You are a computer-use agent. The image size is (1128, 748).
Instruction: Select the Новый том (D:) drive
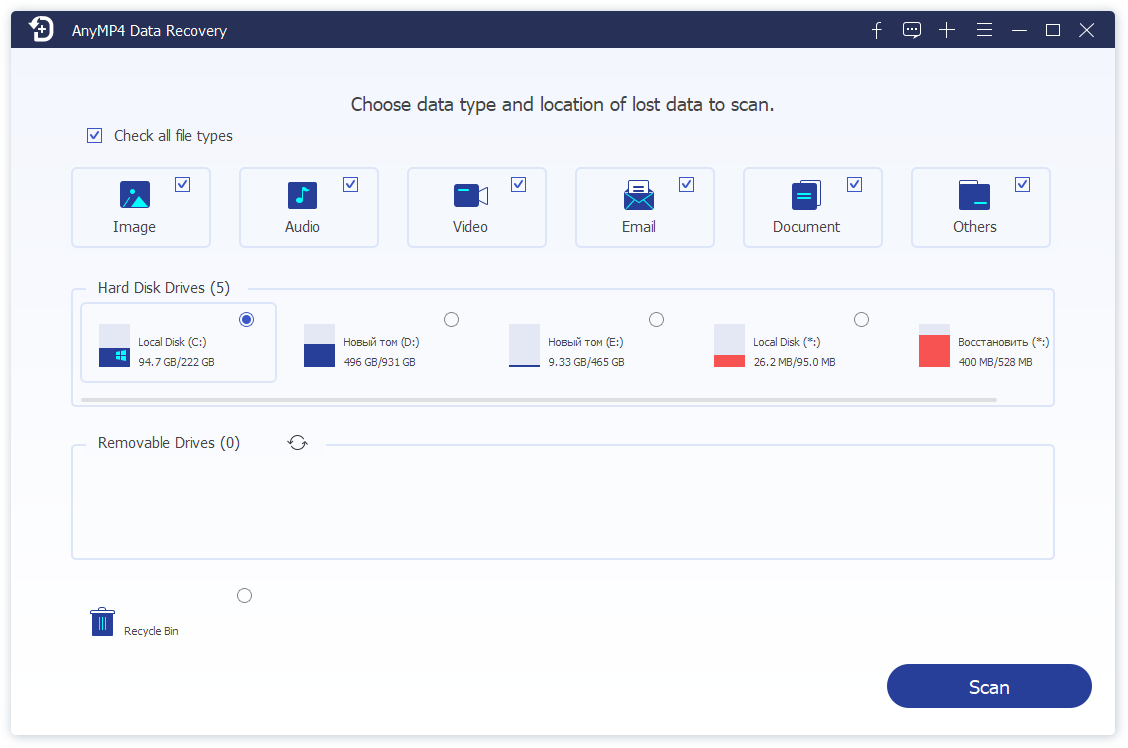[x=451, y=319]
